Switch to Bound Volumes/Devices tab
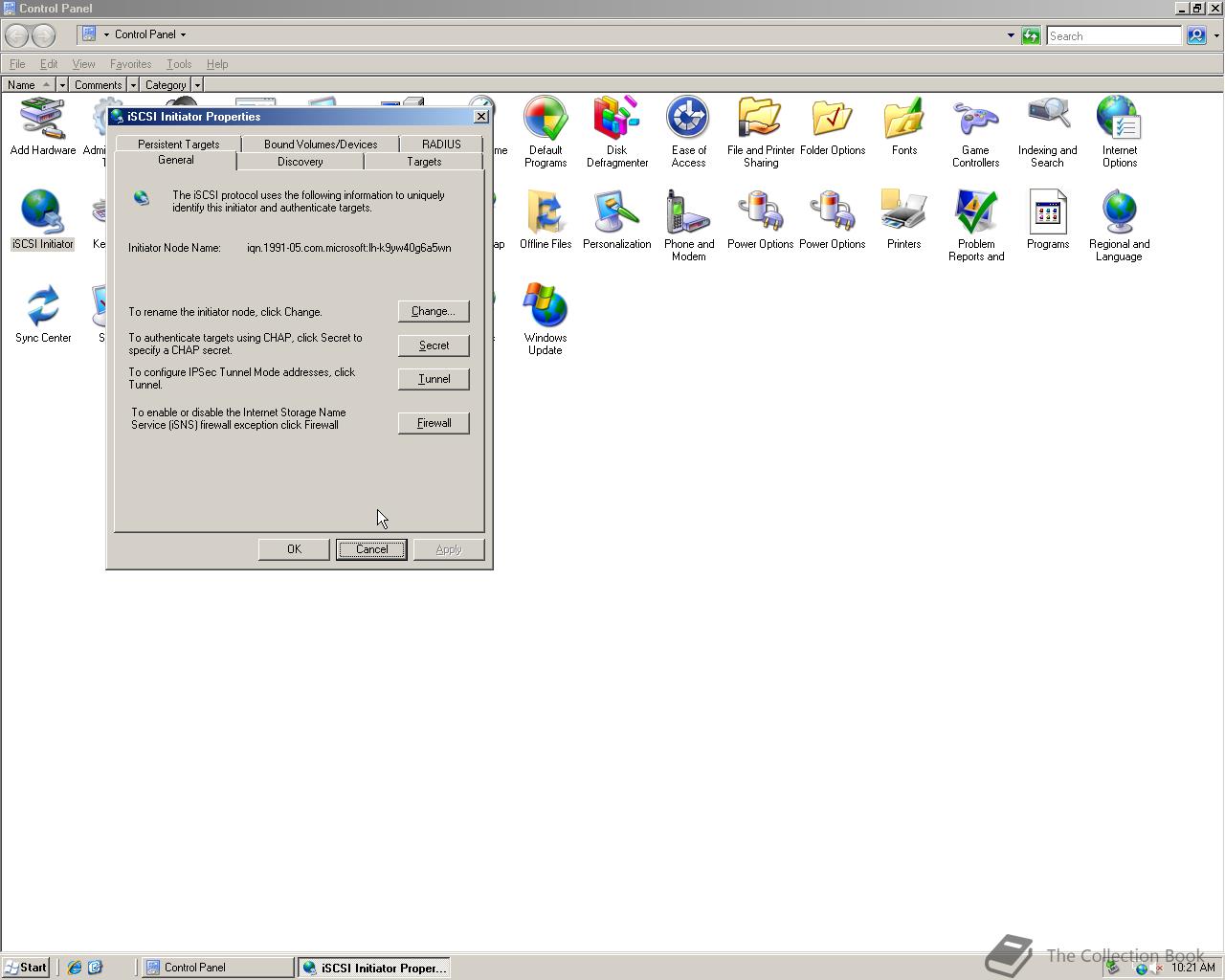Viewport: 1225px width, 980px height. pos(321,144)
